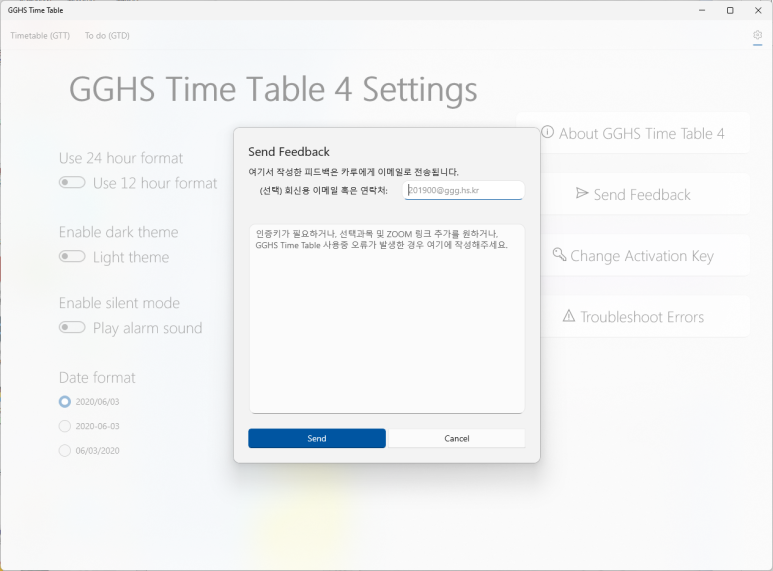The image size is (773, 571).
Task: Click the info icon next to About
Action: pyautogui.click(x=548, y=132)
